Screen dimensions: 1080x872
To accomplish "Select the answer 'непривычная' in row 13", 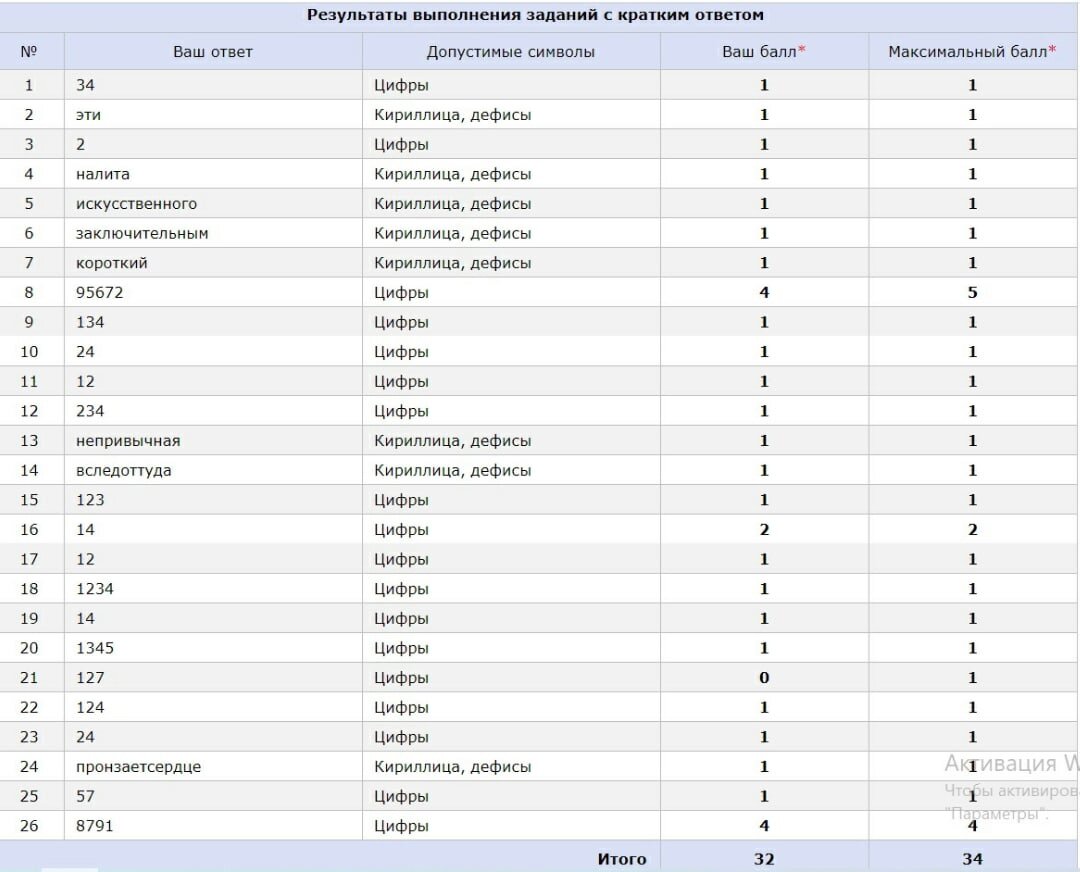I will point(128,441).
